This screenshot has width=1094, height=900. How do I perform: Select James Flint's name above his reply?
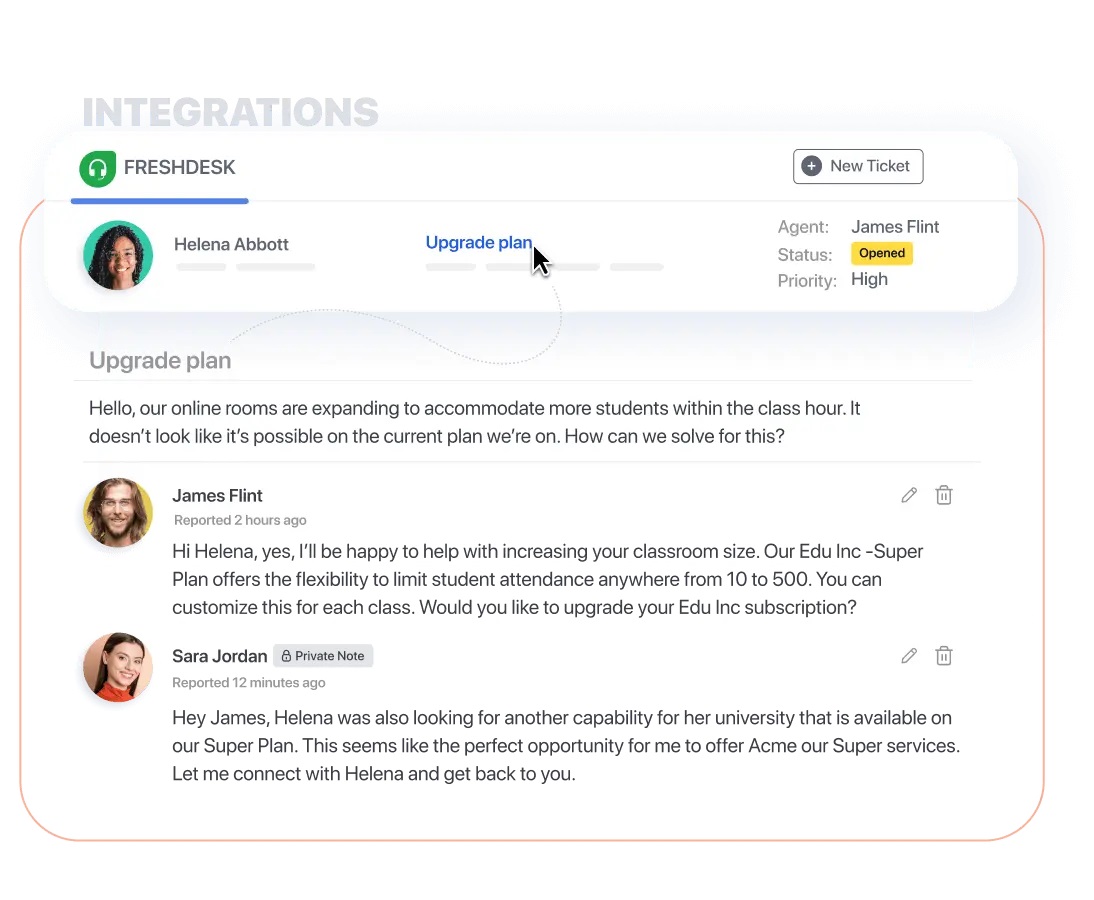pos(217,495)
